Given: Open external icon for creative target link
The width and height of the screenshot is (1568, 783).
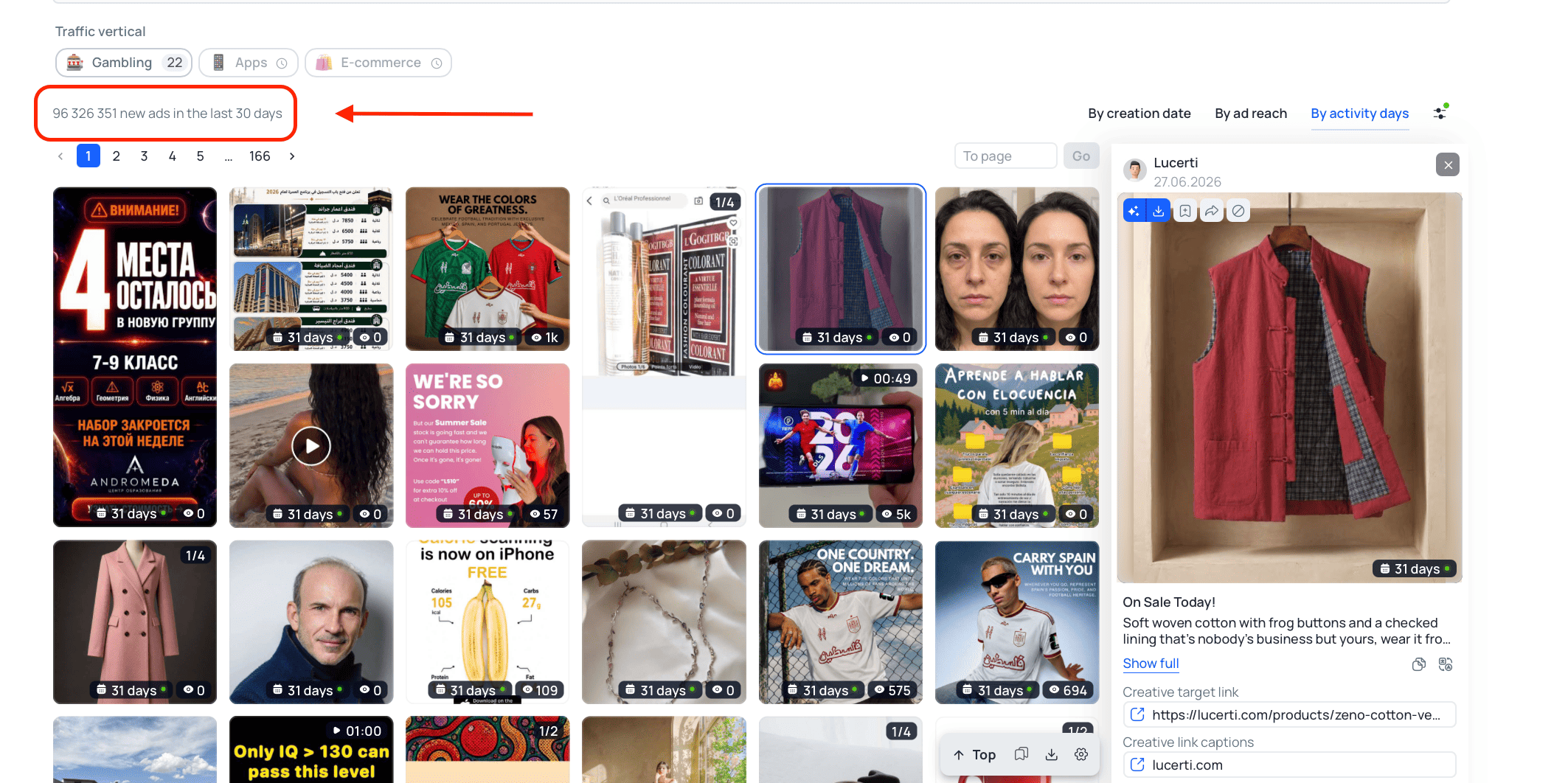Looking at the screenshot, I should tap(1137, 714).
